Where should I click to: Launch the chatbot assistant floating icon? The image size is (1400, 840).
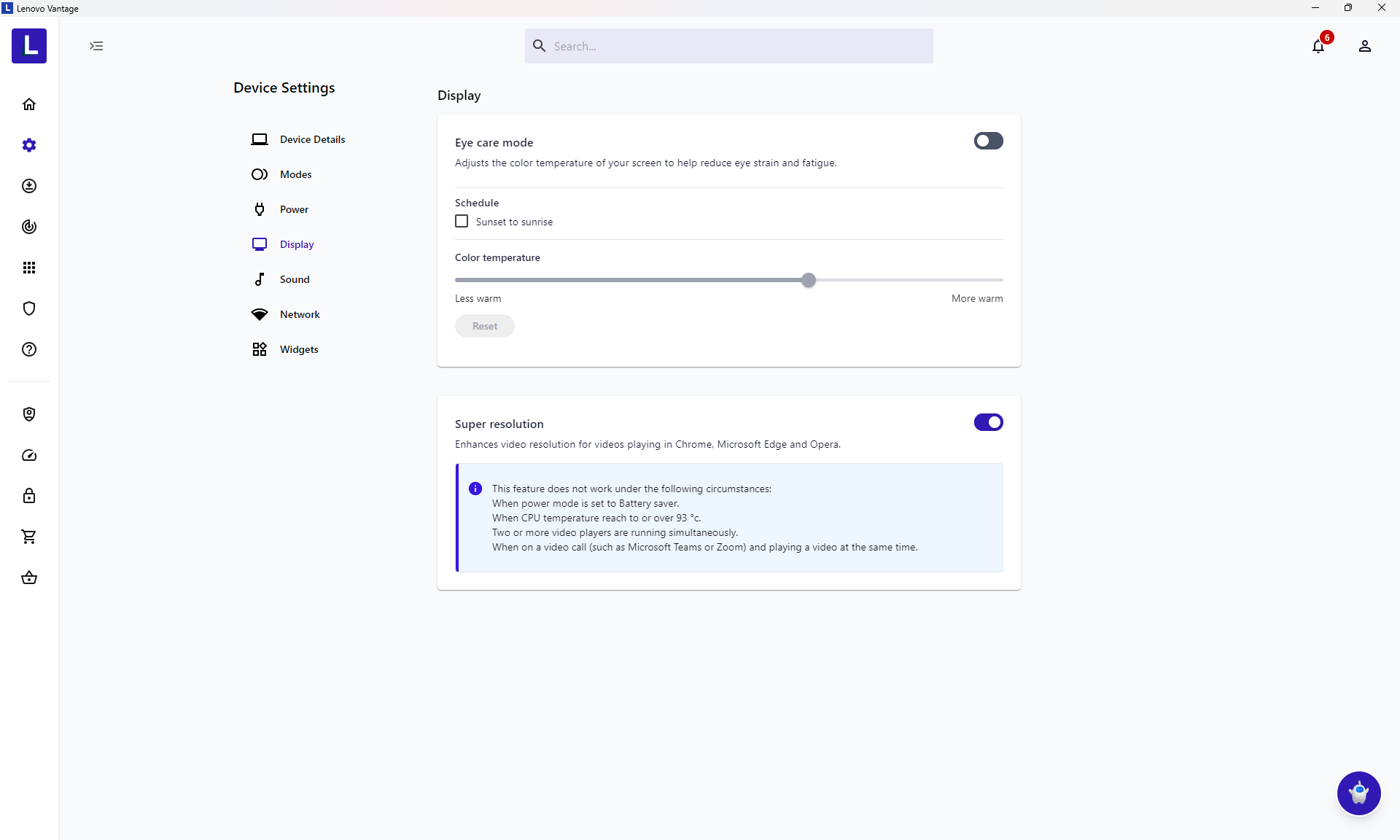[1358, 793]
